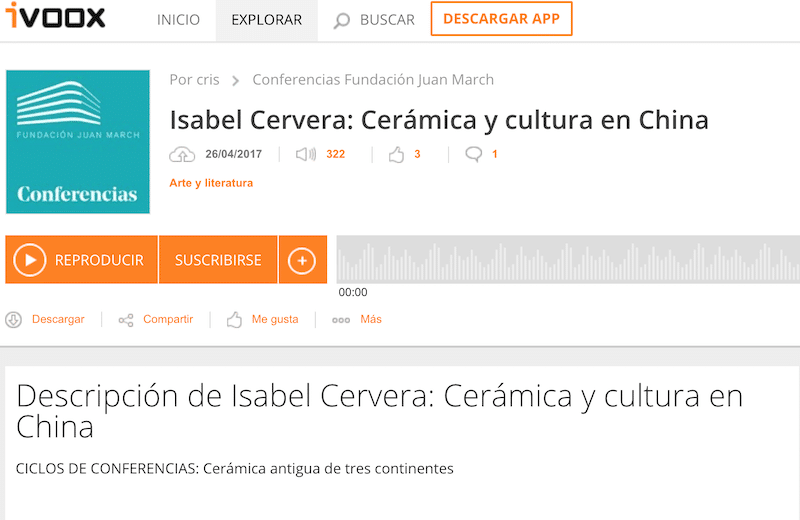This screenshot has height=520, width=800.
Task: Open the uploader profile link cris
Action: click(x=206, y=80)
